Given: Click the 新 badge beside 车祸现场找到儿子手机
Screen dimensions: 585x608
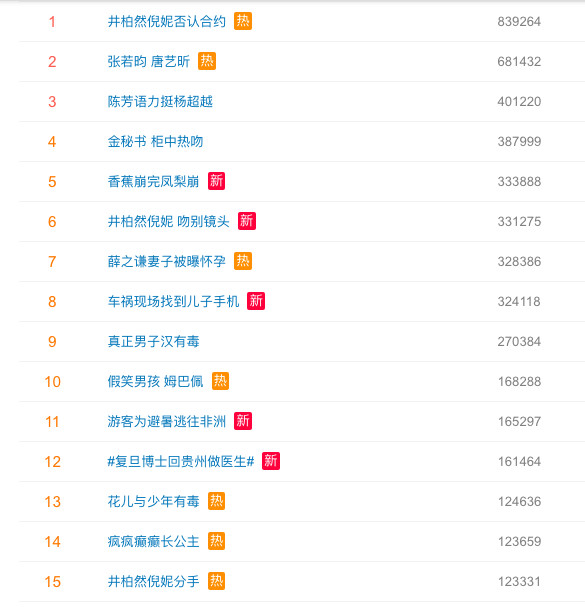Looking at the screenshot, I should [256, 301].
